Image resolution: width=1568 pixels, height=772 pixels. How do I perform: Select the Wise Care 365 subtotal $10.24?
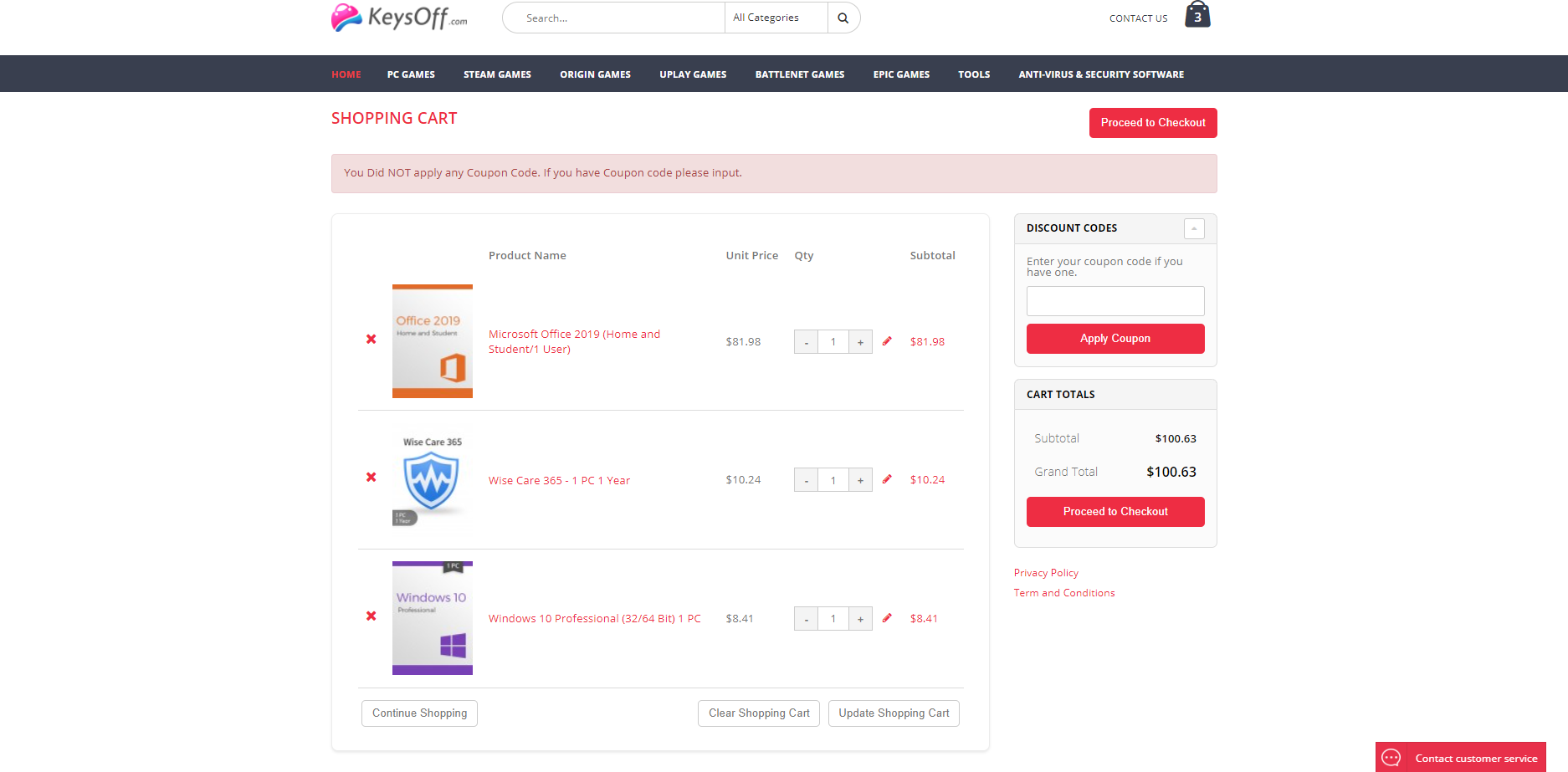click(927, 480)
